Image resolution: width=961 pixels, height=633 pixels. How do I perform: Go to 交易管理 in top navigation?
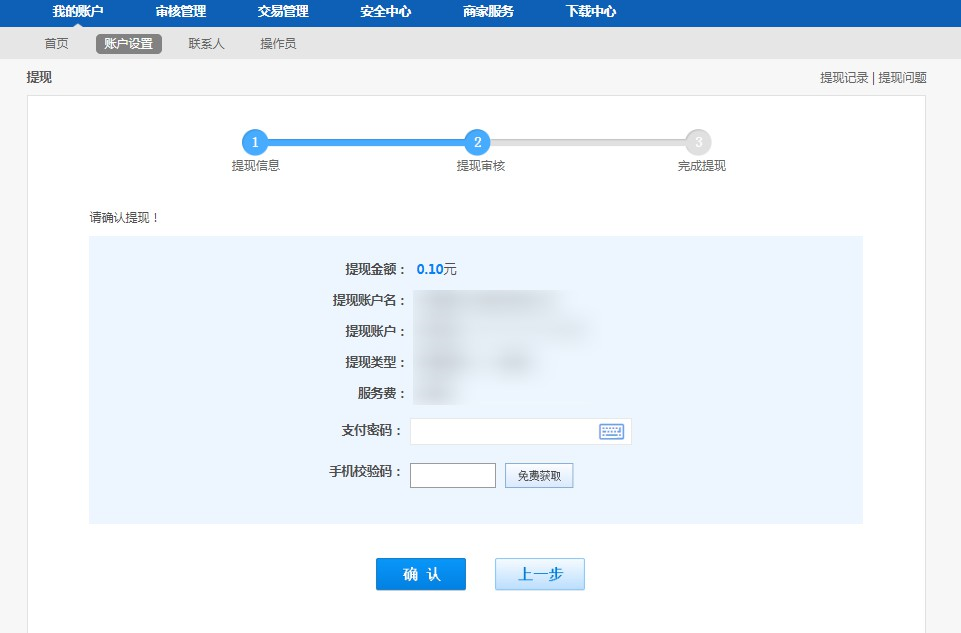pyautogui.click(x=283, y=12)
